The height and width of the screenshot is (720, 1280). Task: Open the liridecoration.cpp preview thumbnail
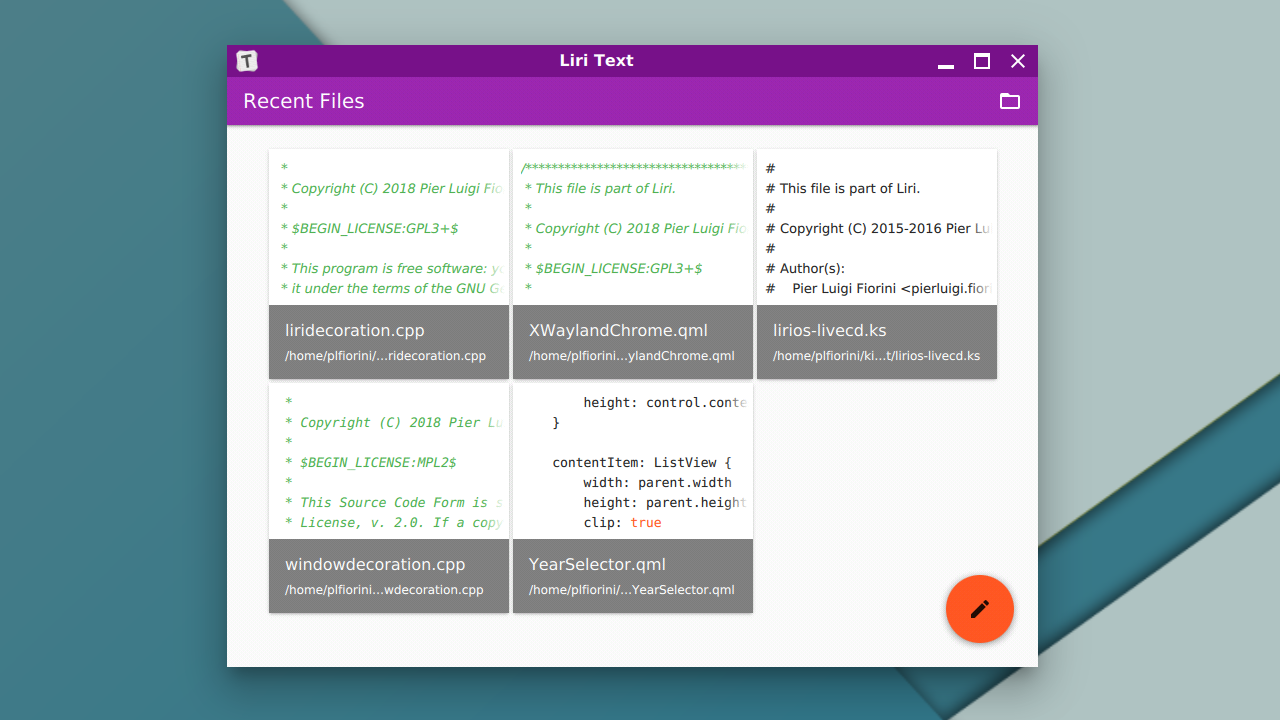click(x=389, y=227)
